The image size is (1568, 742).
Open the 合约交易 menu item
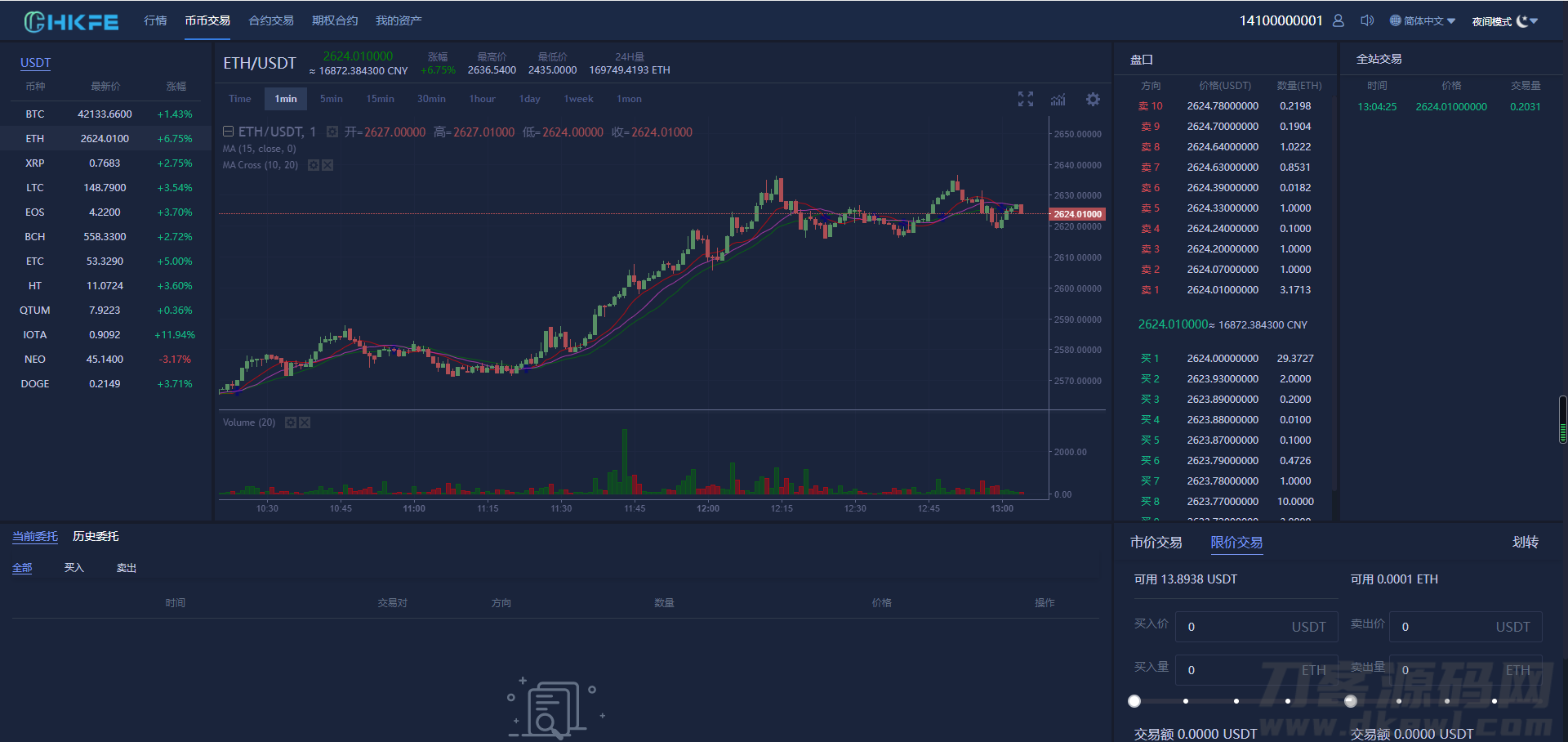(271, 20)
